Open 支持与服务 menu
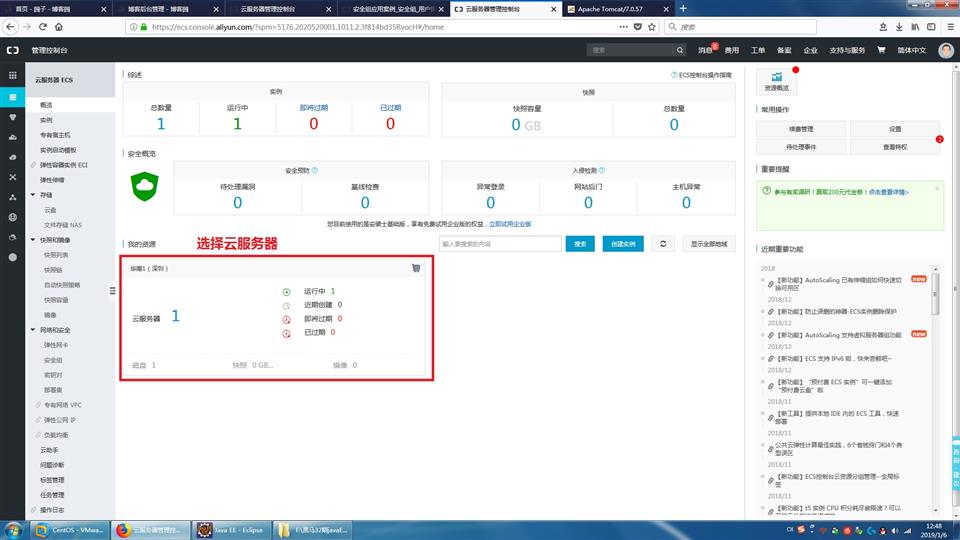The width and height of the screenshot is (960, 540). [847, 50]
